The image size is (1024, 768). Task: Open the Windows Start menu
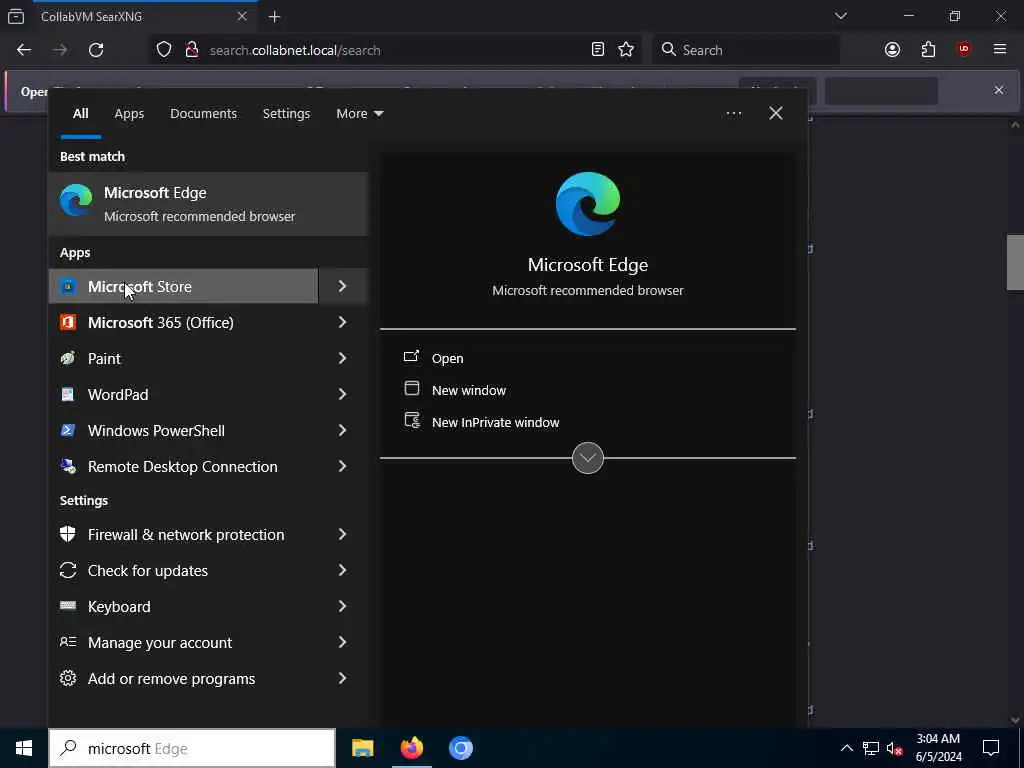[x=24, y=748]
